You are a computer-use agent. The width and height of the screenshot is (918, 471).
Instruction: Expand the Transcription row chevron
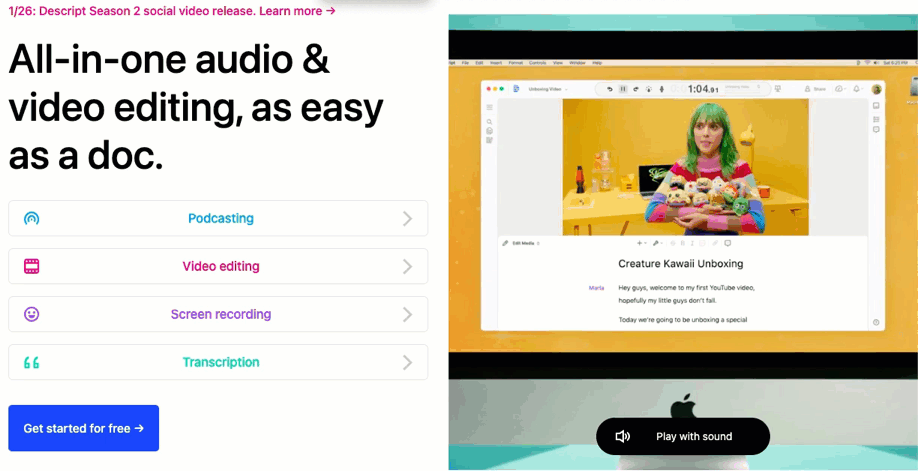tap(407, 363)
